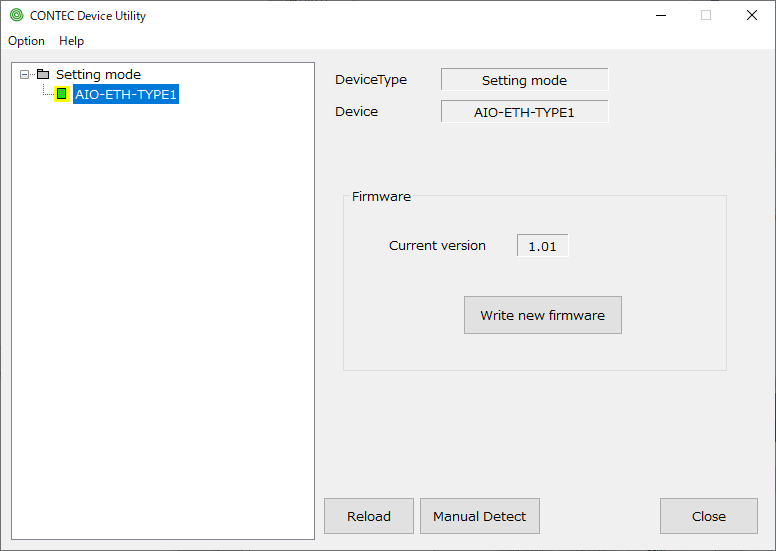The image size is (776, 551).
Task: Click the Reload button
Action: 369,516
